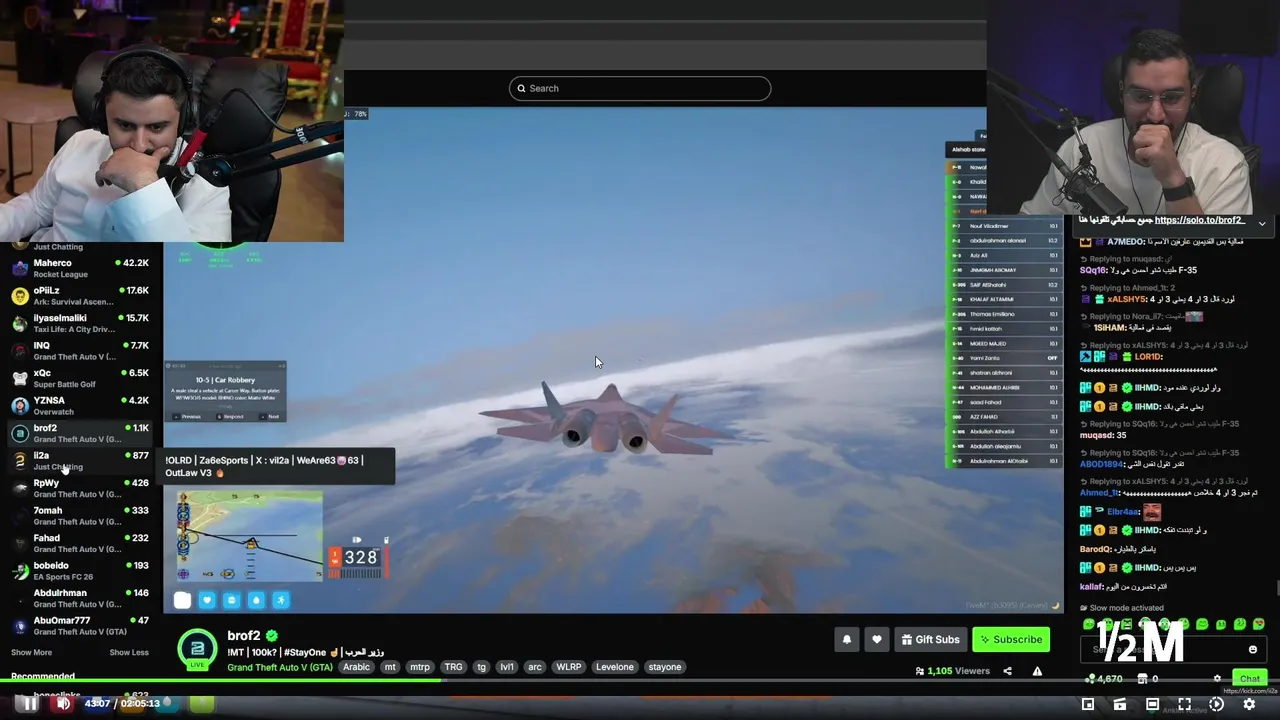Select brof2 channel in sidebar
The height and width of the screenshot is (720, 1280).
(80, 433)
